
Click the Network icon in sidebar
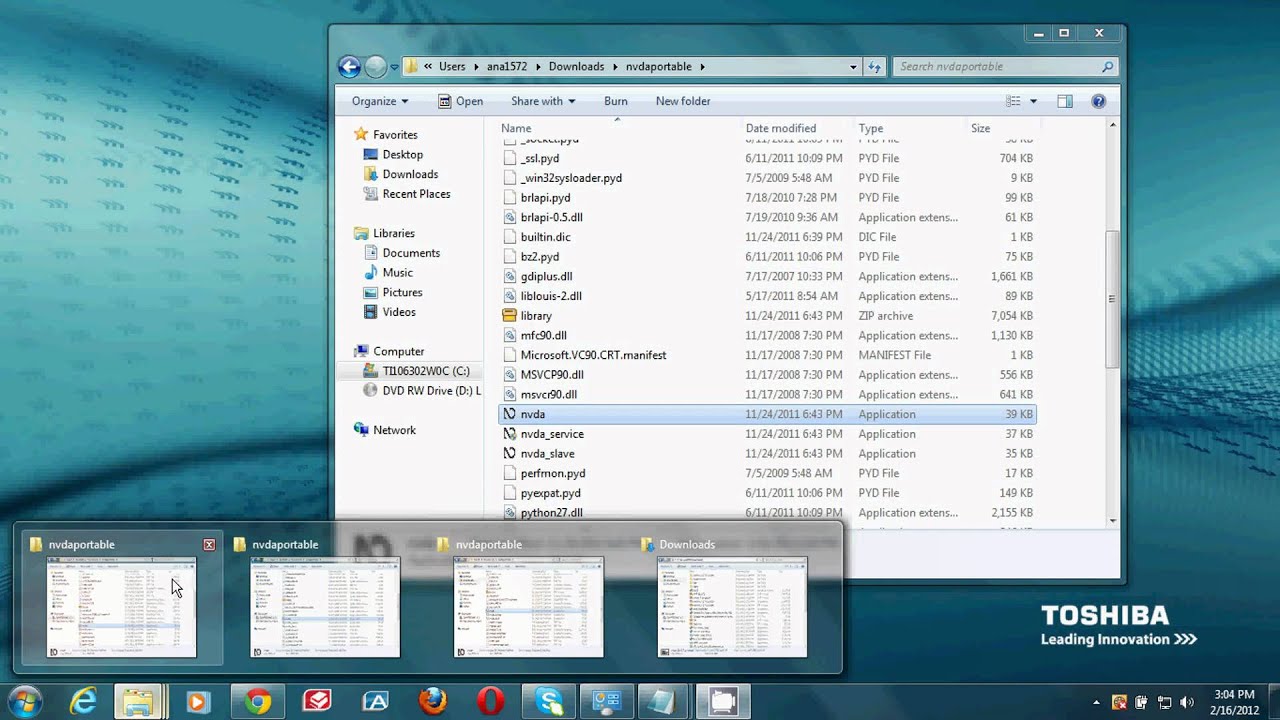click(361, 430)
